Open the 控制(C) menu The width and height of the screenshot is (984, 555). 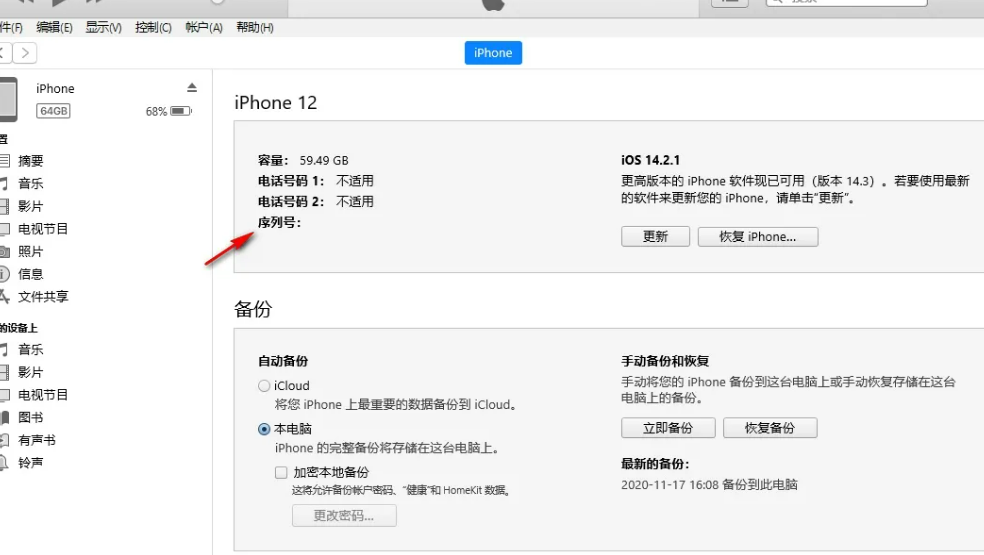point(153,27)
